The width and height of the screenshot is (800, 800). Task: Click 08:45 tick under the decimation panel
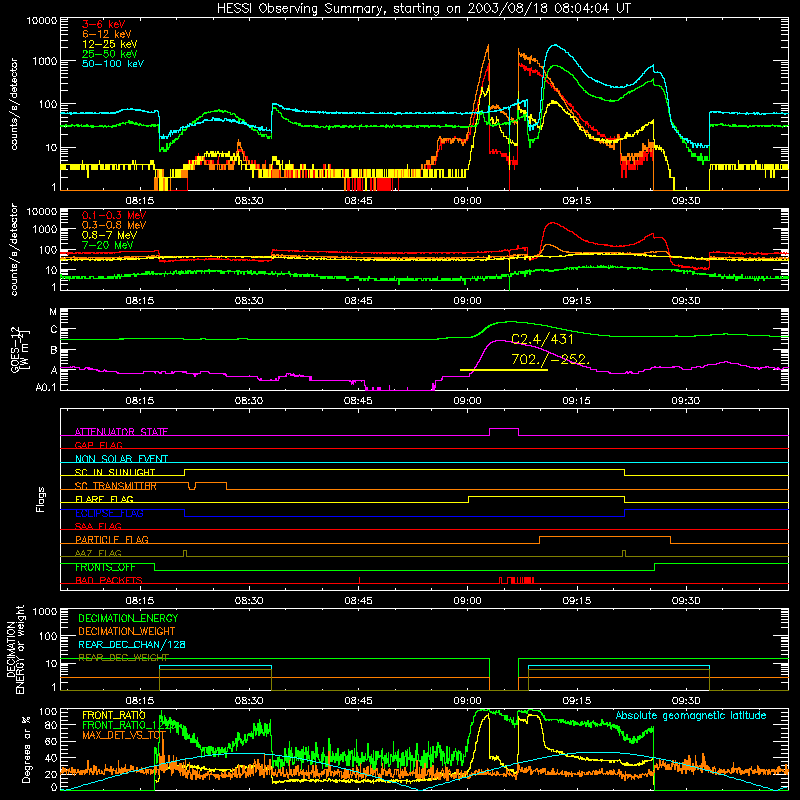coord(358,701)
